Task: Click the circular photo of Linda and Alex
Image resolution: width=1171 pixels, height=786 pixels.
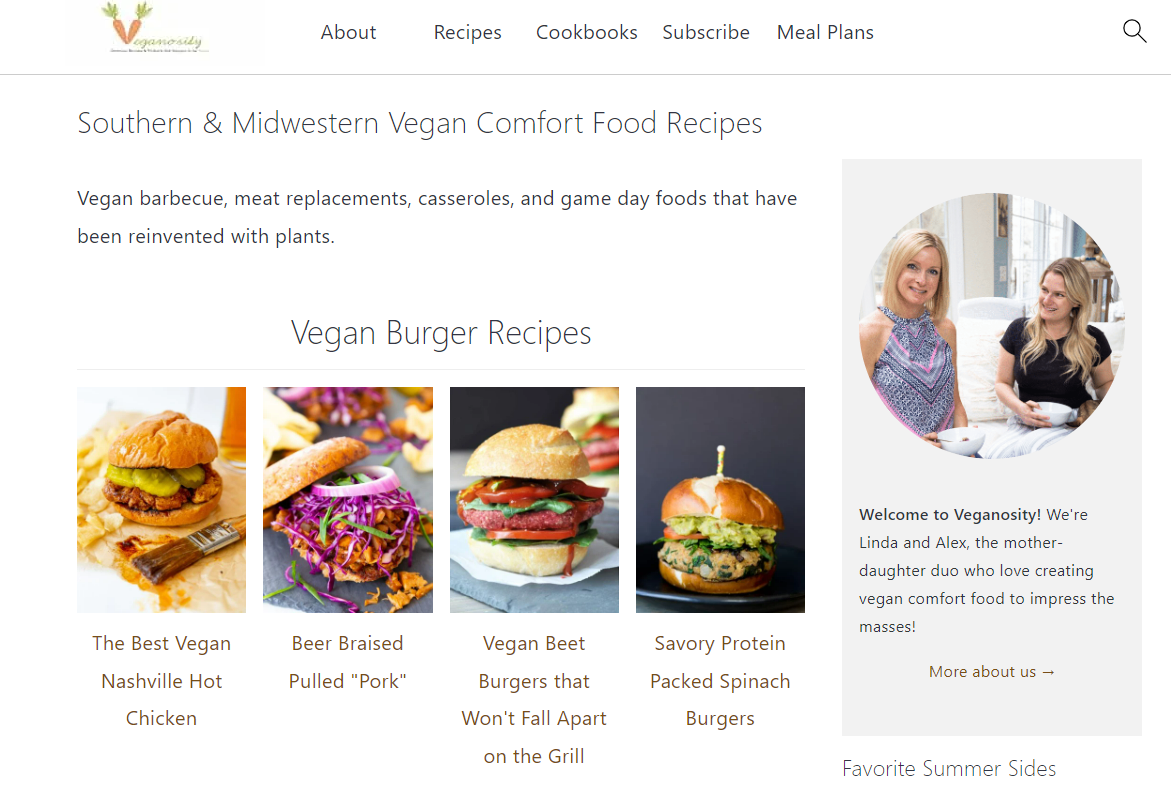Action: pos(992,326)
